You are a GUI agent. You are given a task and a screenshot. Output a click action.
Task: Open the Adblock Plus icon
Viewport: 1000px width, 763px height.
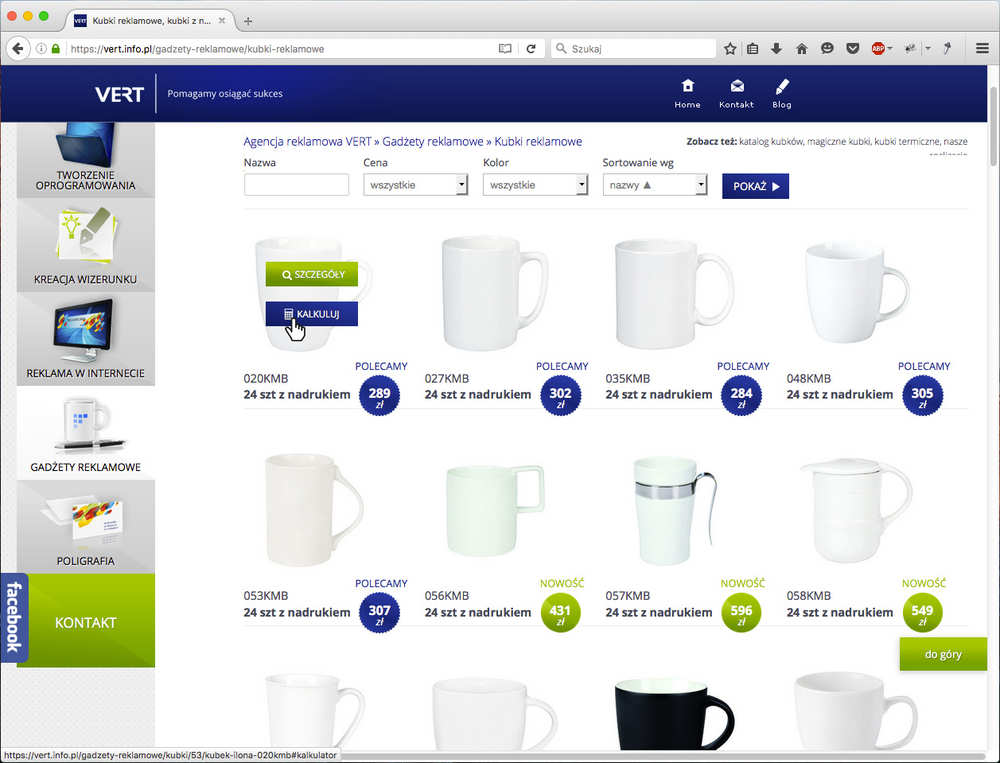click(x=878, y=48)
